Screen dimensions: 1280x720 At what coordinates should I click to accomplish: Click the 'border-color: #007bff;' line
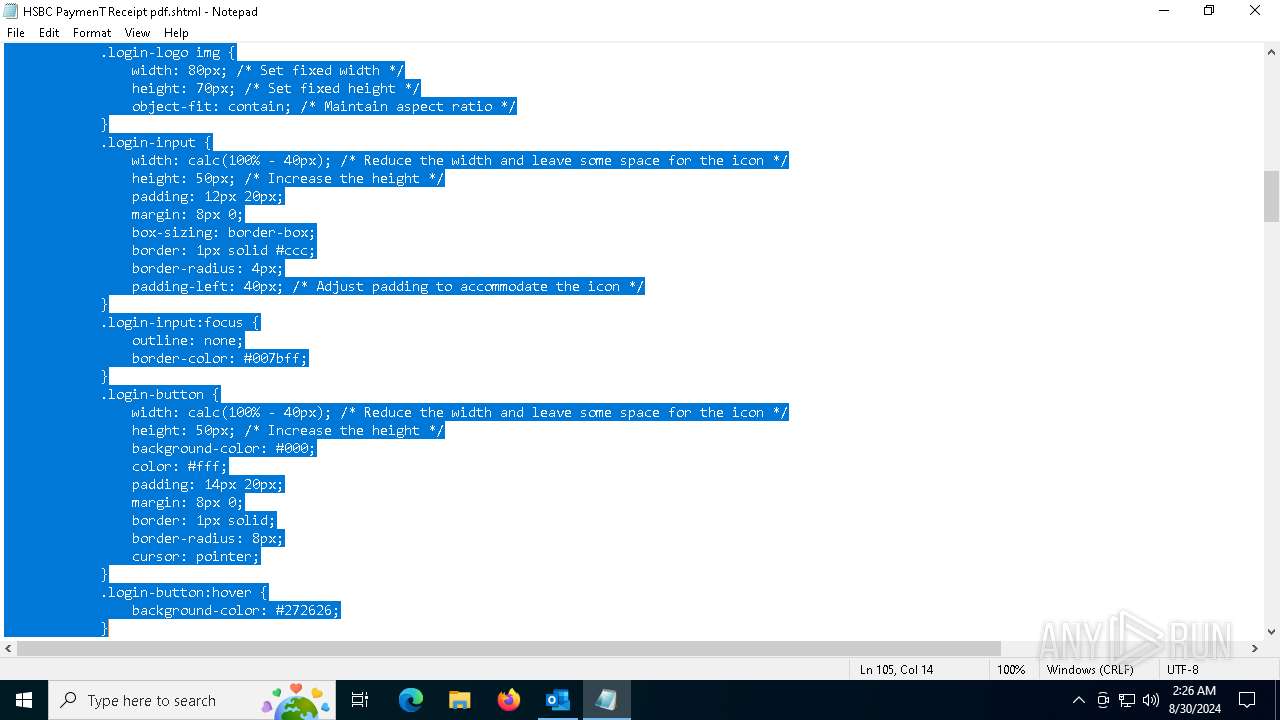[220, 358]
